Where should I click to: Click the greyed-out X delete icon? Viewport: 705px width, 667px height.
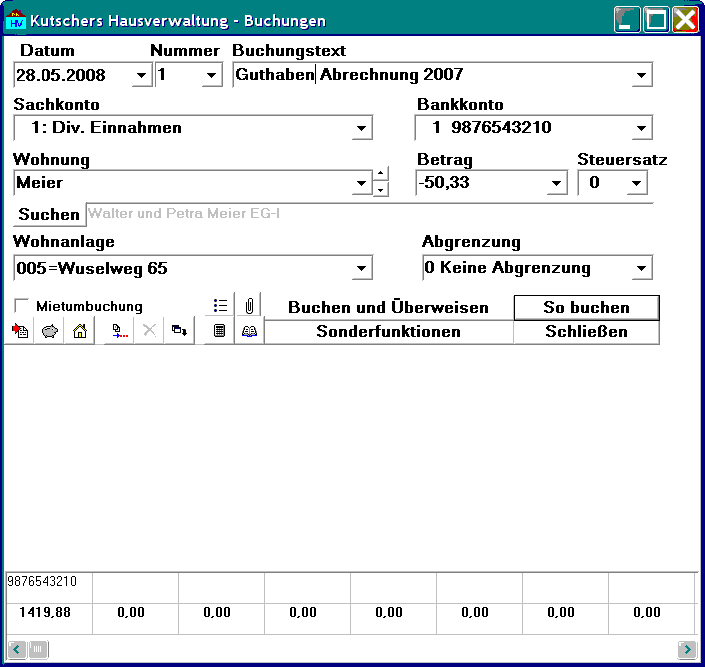coord(149,331)
